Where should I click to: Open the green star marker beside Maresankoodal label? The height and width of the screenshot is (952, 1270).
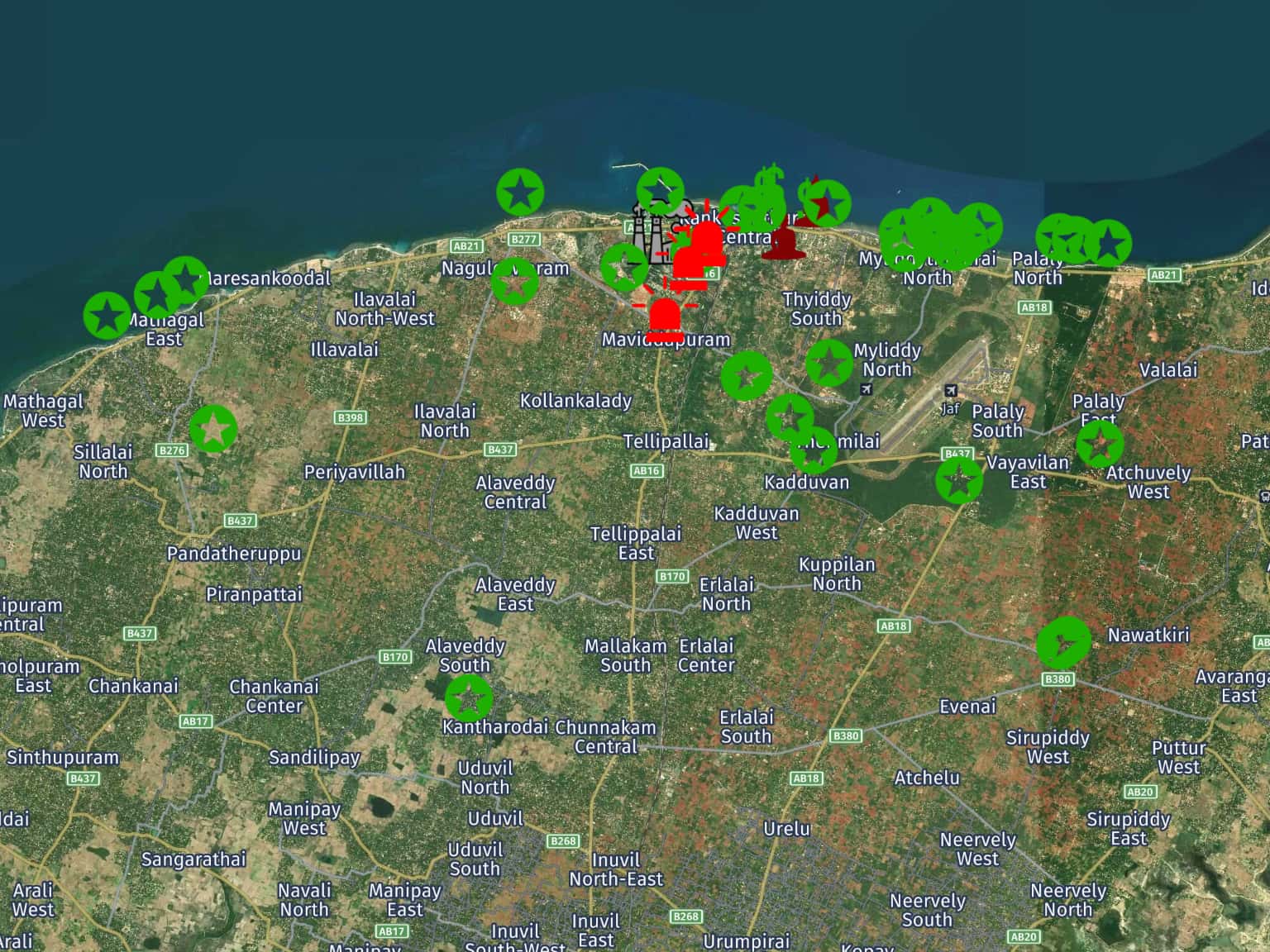185,279
